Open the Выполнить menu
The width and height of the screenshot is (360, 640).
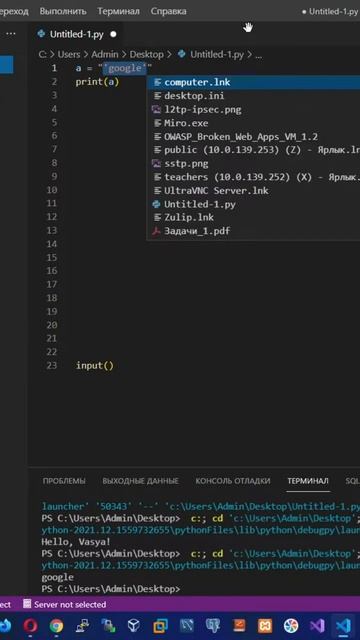[63, 11]
